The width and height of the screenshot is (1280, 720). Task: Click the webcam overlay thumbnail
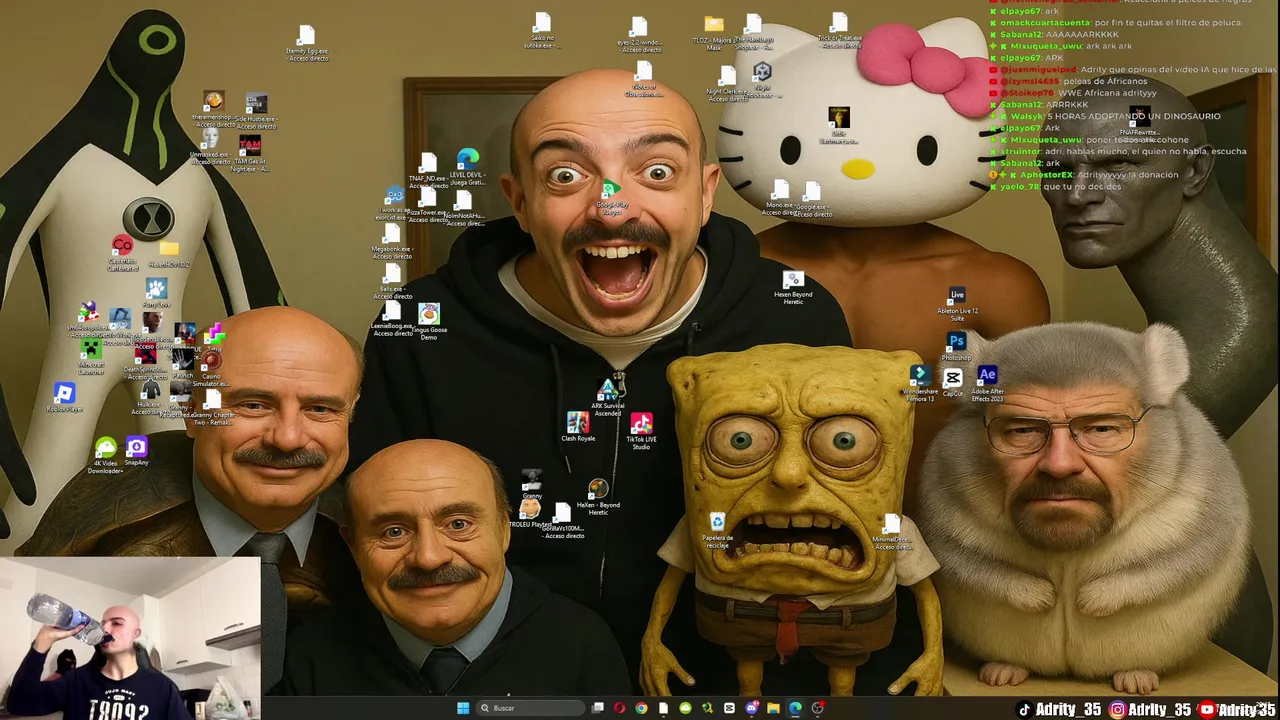pos(130,638)
